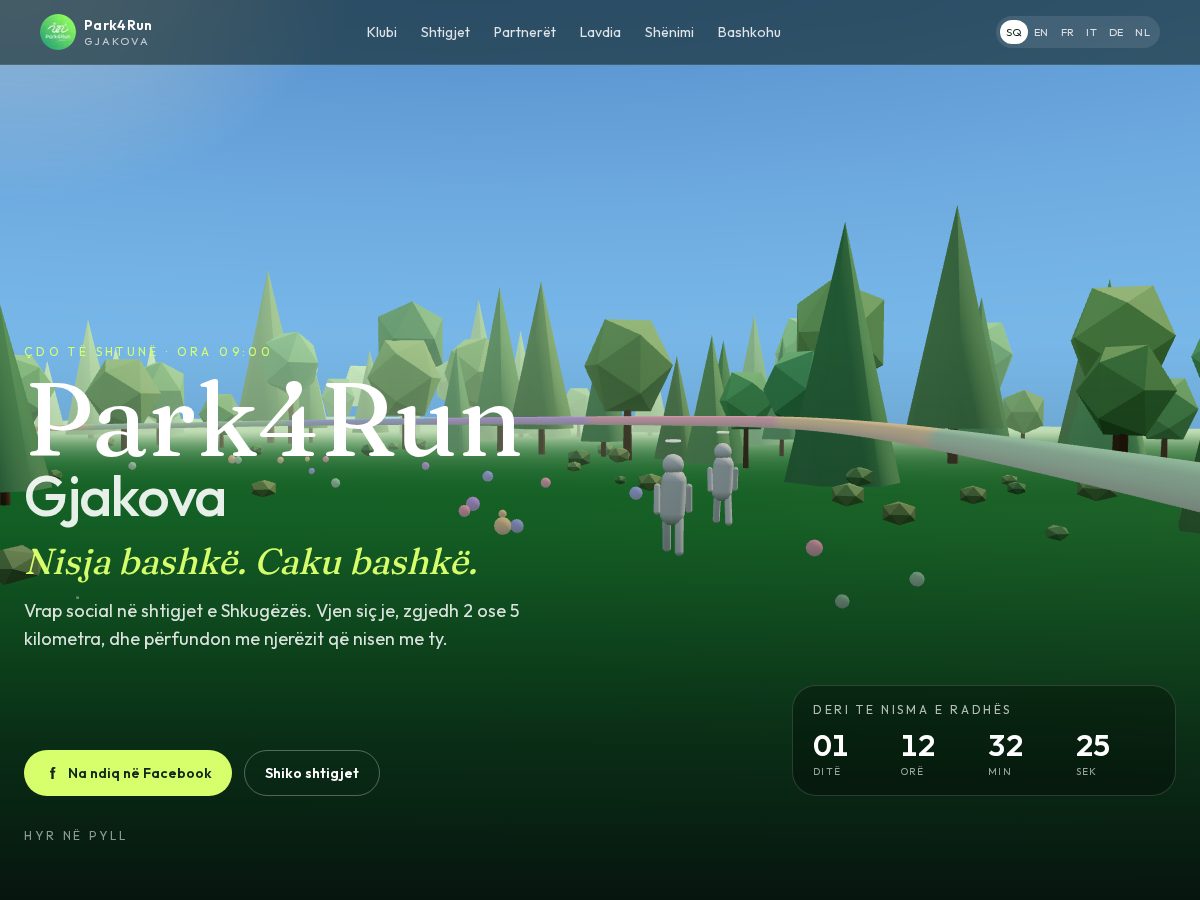Image resolution: width=1200 pixels, height=900 pixels.
Task: Click the green Park4Run logo icon
Action: click(x=58, y=32)
